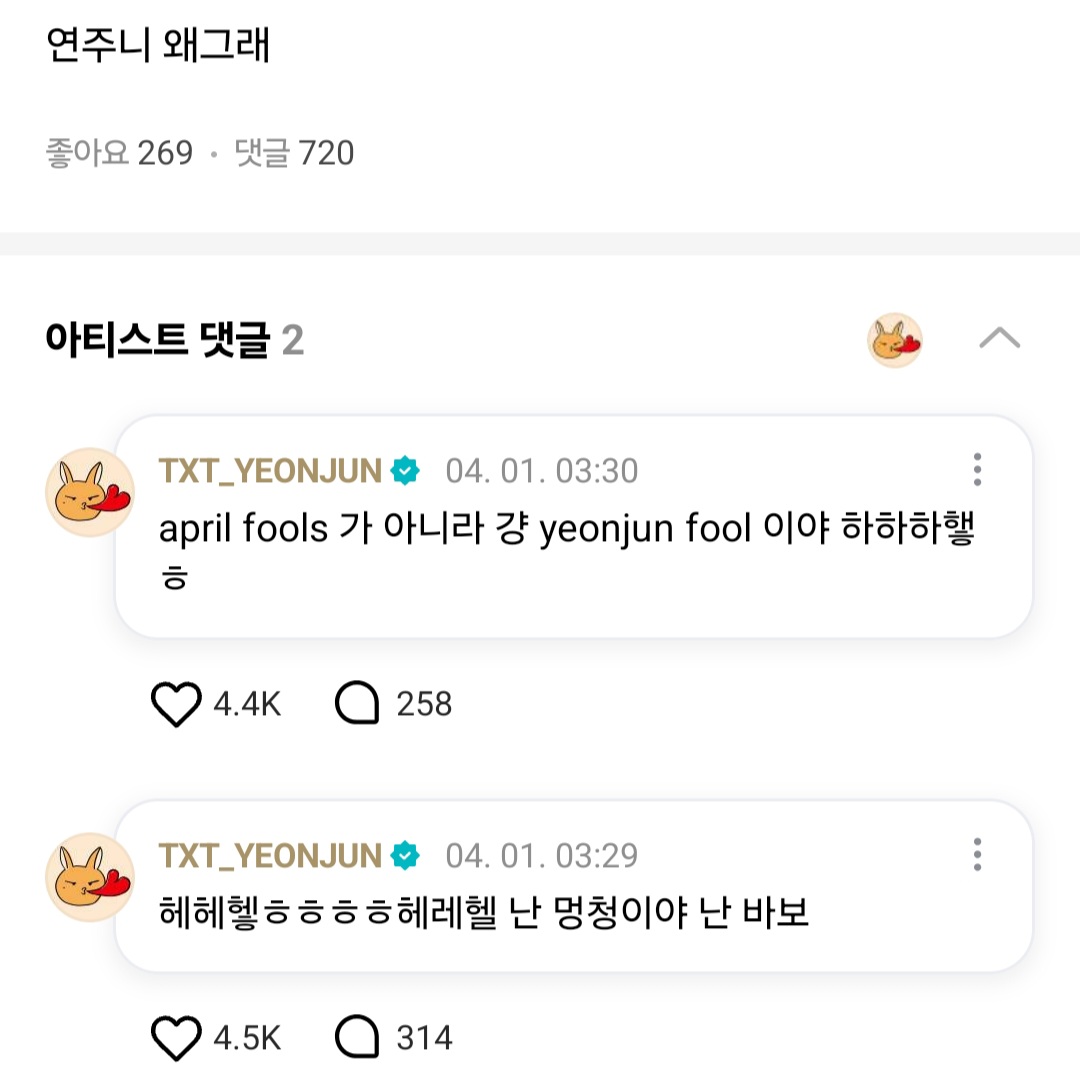Viewport: 1080px width, 1080px height.
Task: Like the 03:30 april fools comment
Action: pyautogui.click(x=176, y=704)
